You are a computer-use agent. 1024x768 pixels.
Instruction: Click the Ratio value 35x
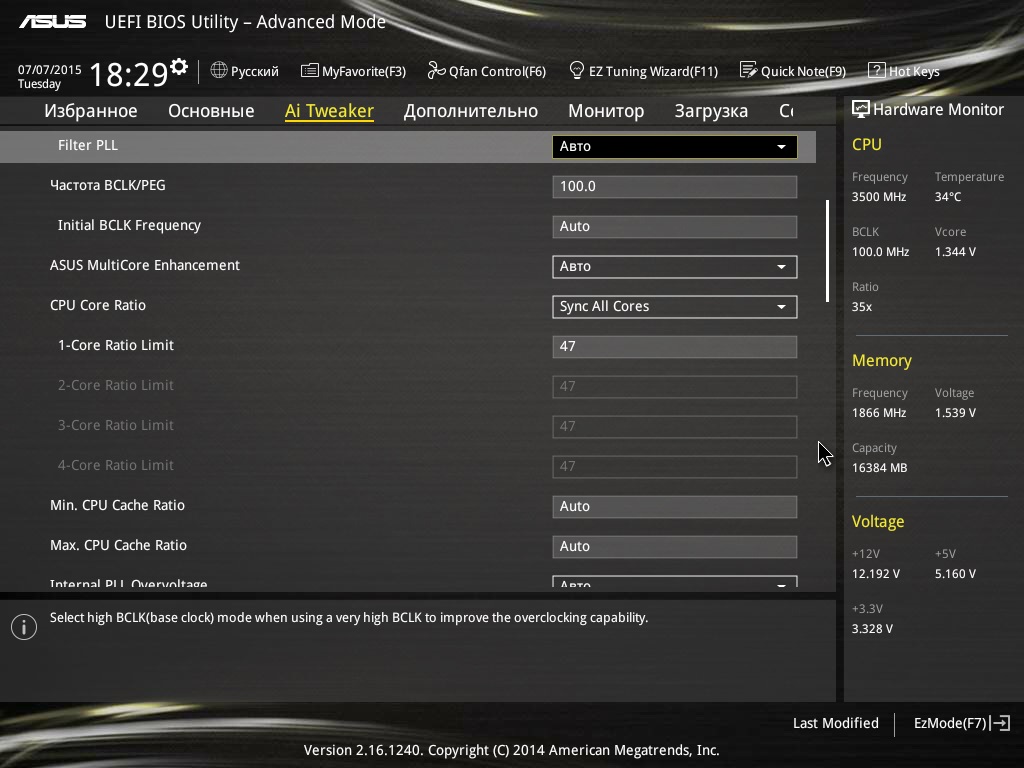pyautogui.click(x=862, y=306)
